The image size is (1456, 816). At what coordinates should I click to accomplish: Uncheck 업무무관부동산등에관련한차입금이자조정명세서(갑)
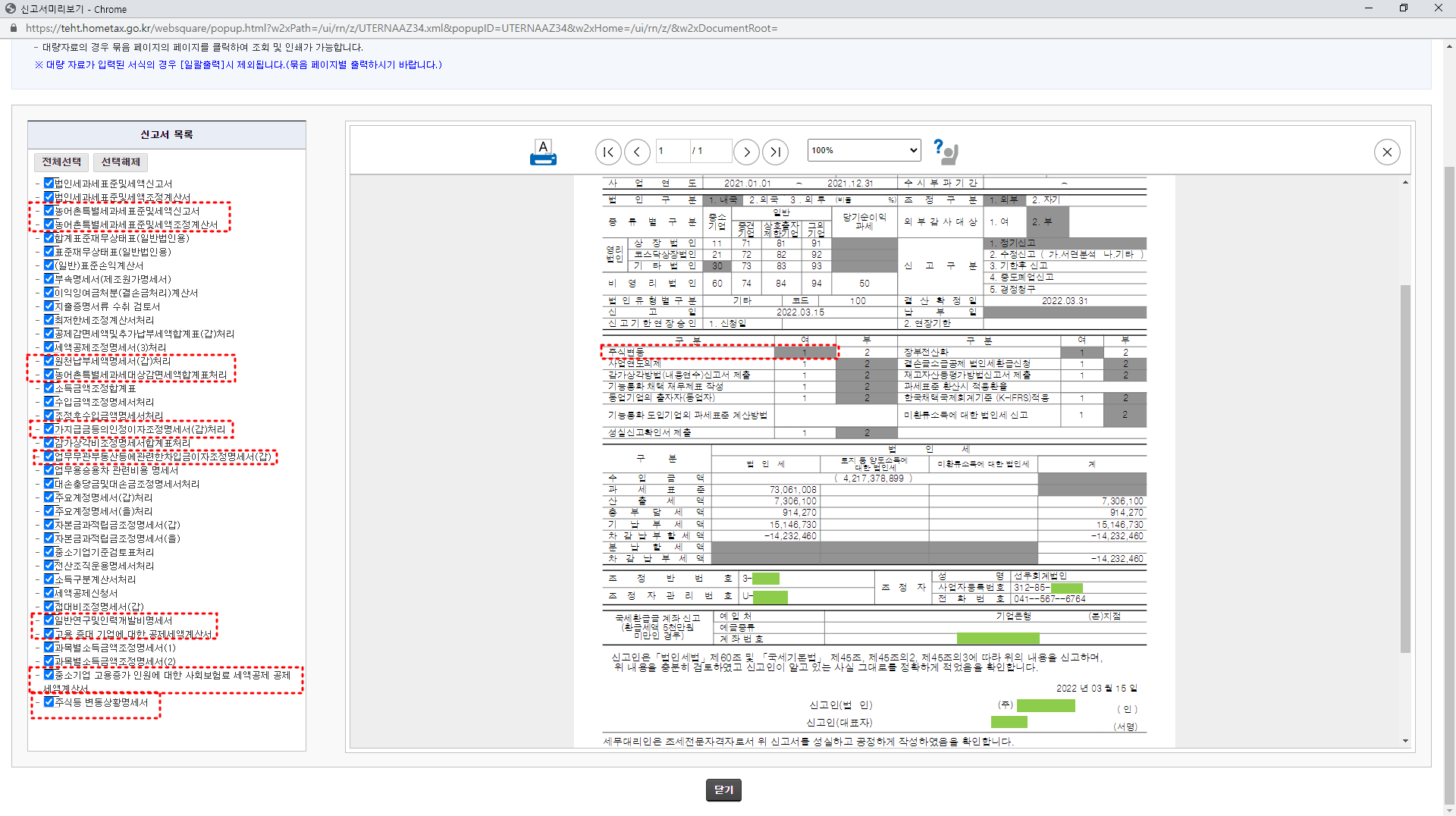pyautogui.click(x=49, y=457)
